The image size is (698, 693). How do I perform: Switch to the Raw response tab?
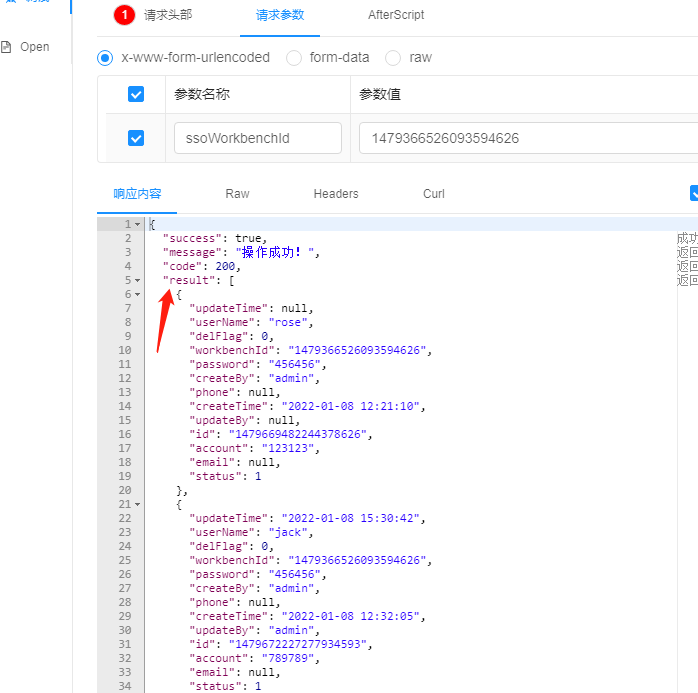[x=237, y=194]
